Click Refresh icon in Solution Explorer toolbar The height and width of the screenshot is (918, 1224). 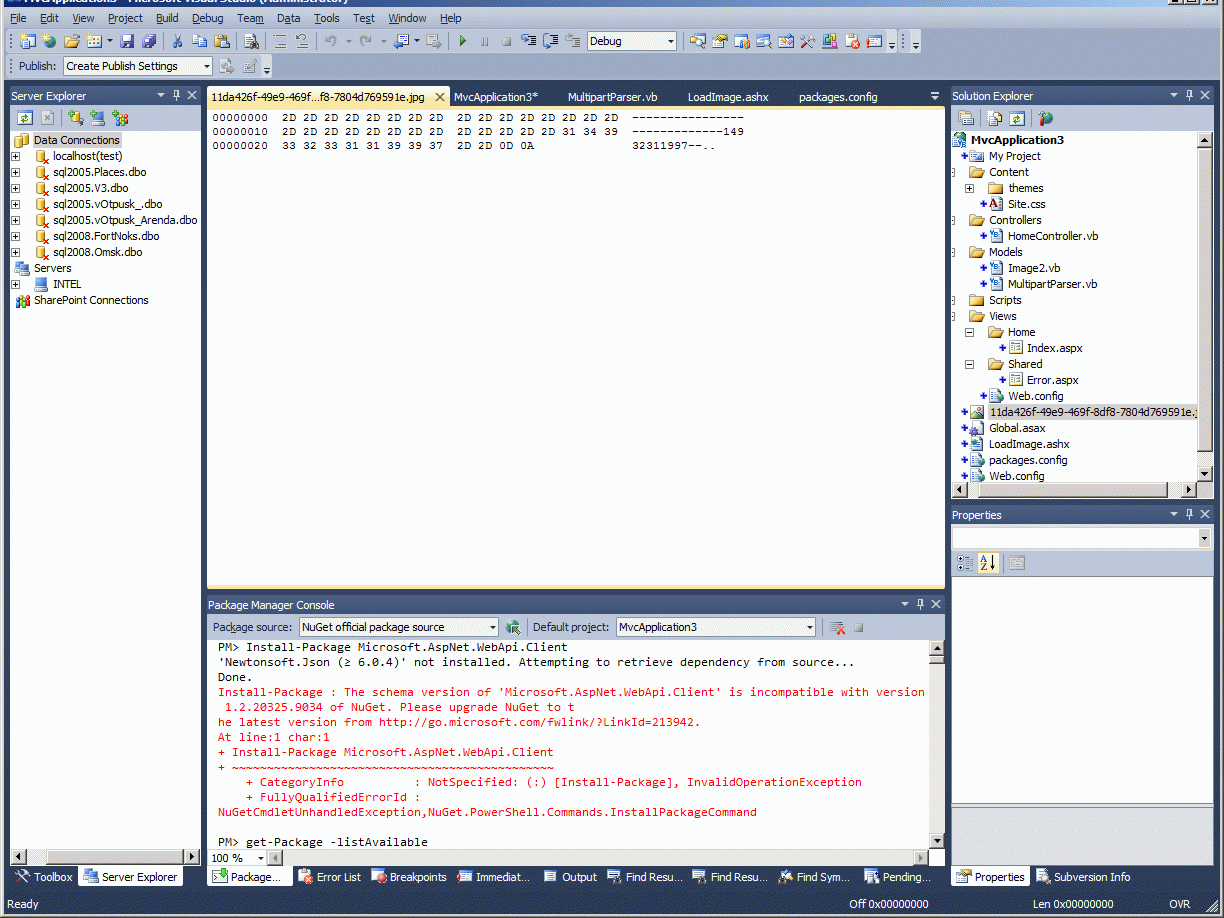pyautogui.click(x=1016, y=118)
